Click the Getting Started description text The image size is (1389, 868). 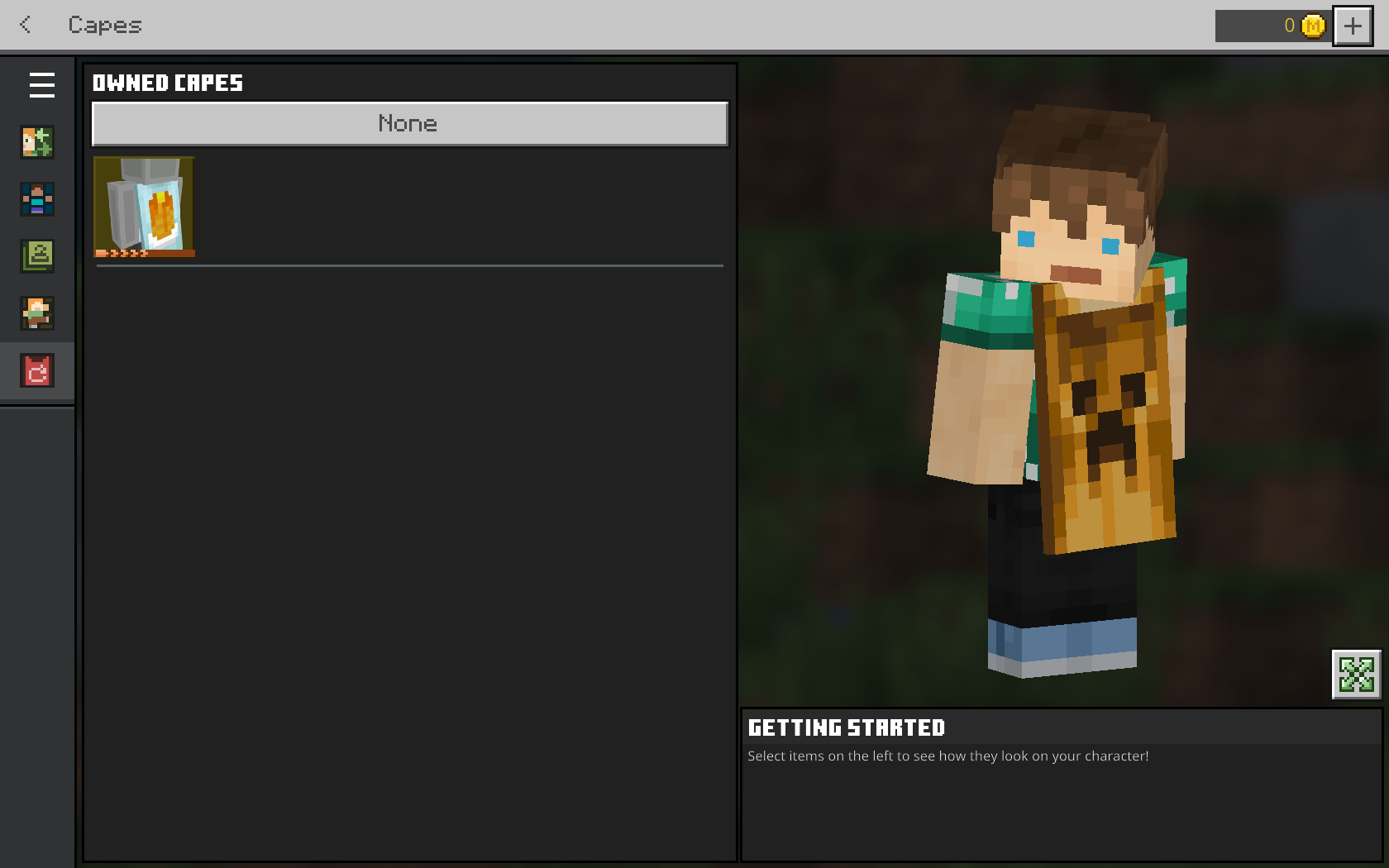947,756
